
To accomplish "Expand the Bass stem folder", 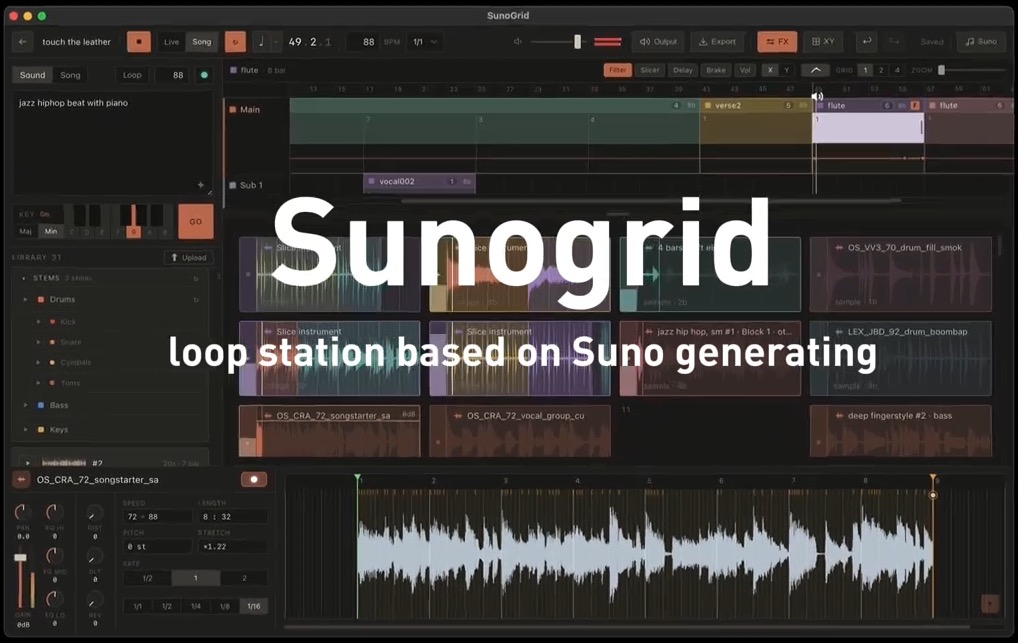I will click(26, 405).
